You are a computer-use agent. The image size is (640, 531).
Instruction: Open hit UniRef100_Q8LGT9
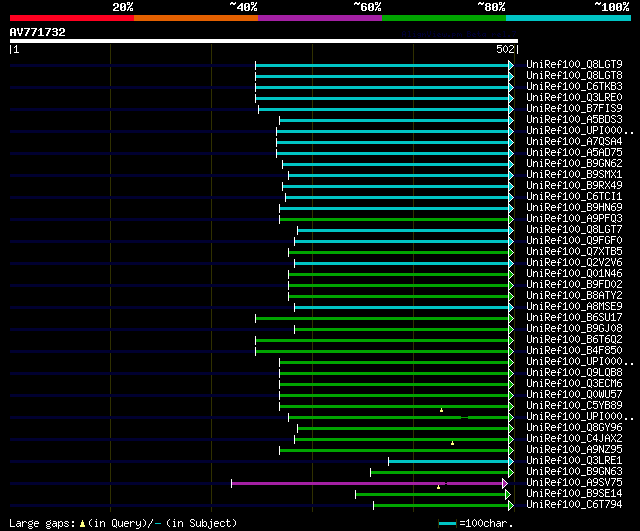point(574,64)
